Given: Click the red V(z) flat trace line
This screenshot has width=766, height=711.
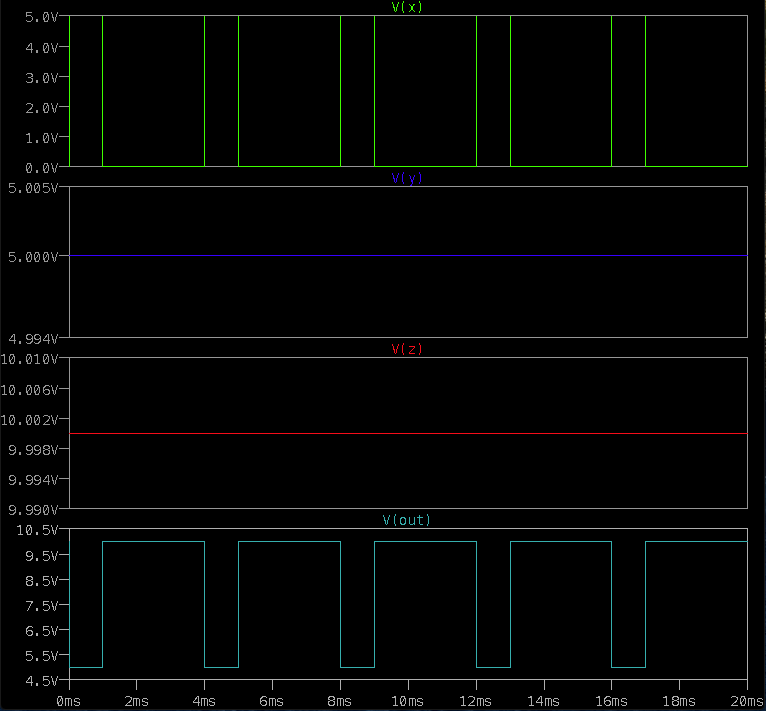Looking at the screenshot, I should [408, 433].
